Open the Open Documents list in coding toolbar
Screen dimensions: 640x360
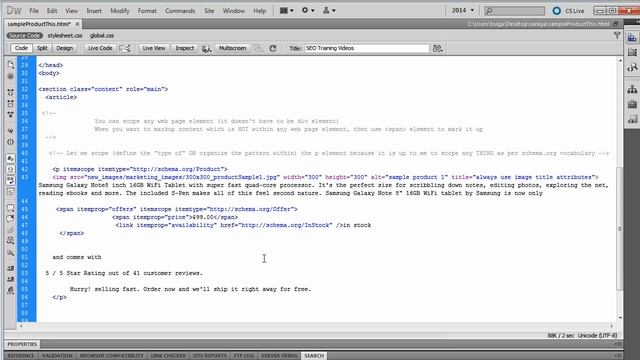point(11,65)
